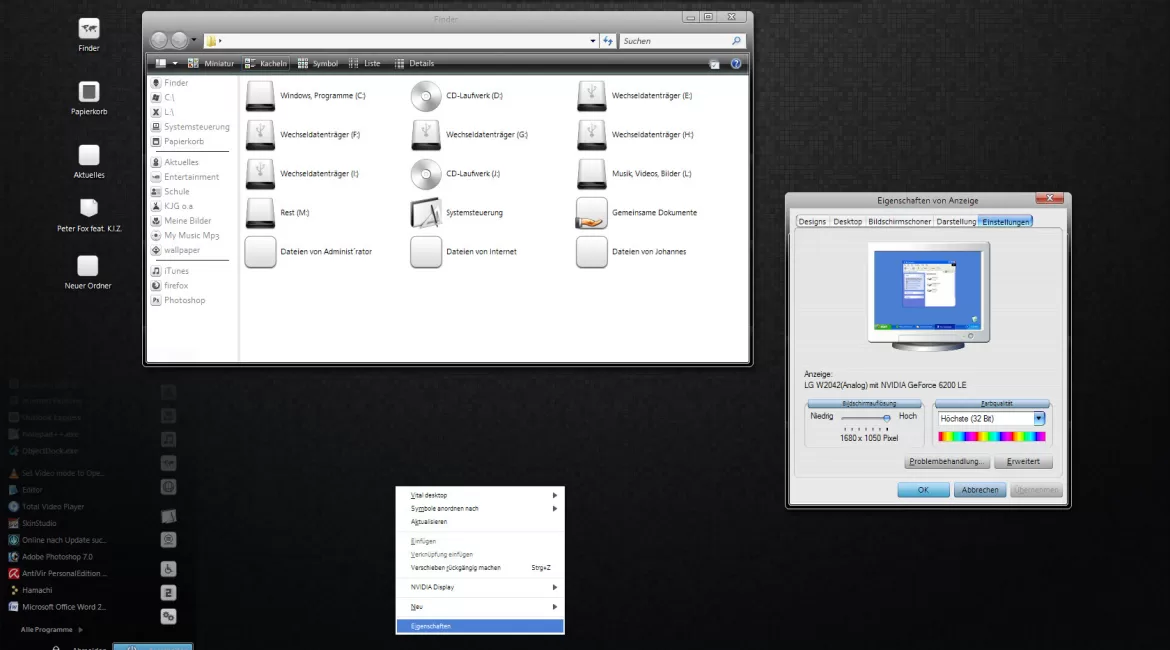Click the Suchen search field
The height and width of the screenshot is (650, 1170).
[675, 41]
